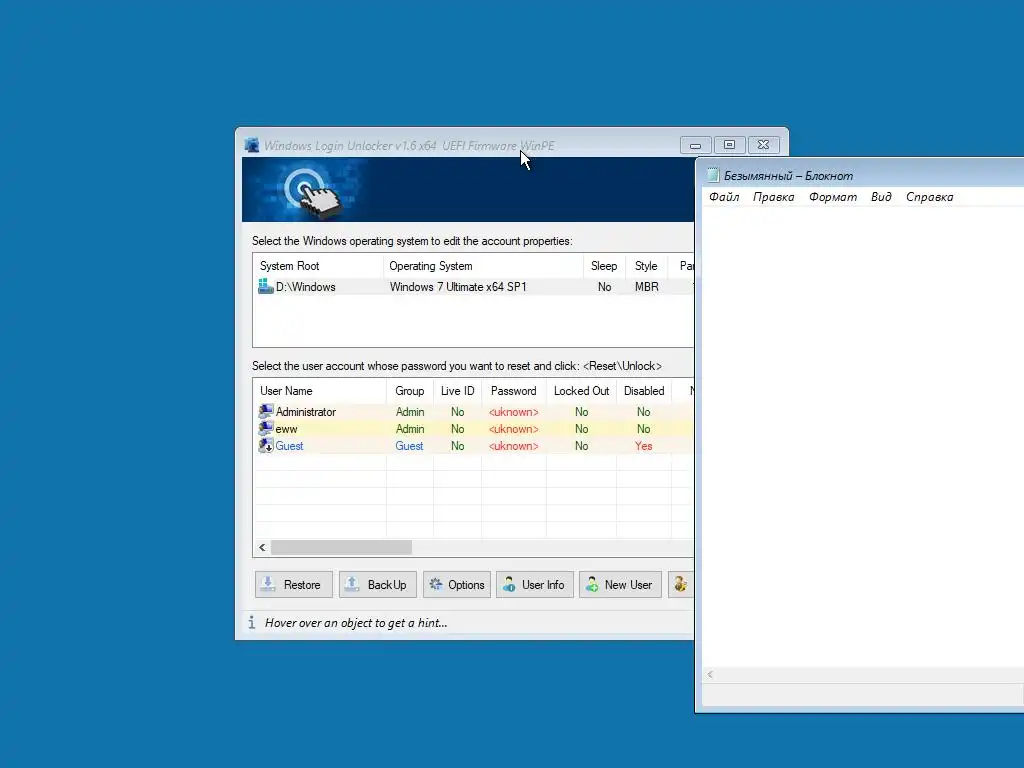Select the Administrator user name
Image resolution: width=1024 pixels, height=768 pixels.
tap(306, 412)
